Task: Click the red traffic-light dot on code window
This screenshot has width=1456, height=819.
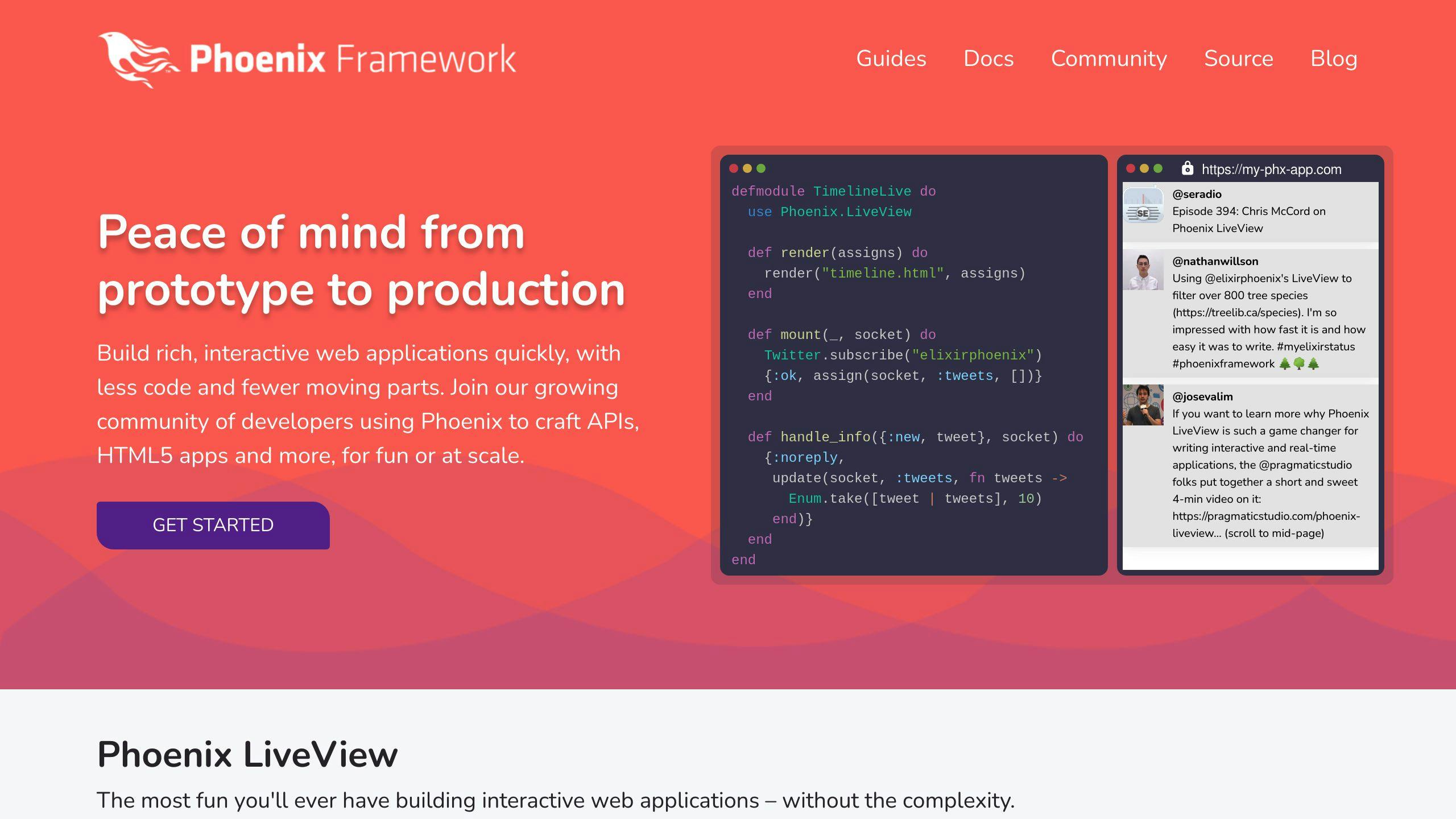Action: pyautogui.click(x=734, y=168)
